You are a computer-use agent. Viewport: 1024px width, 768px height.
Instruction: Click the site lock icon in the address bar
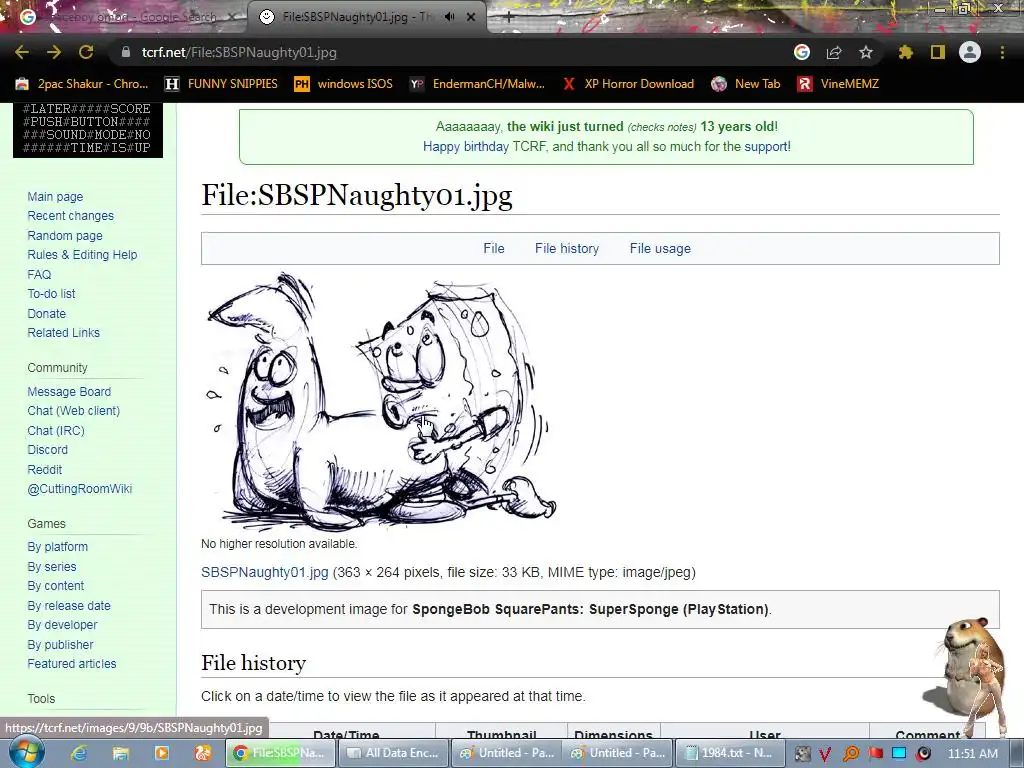click(125, 52)
